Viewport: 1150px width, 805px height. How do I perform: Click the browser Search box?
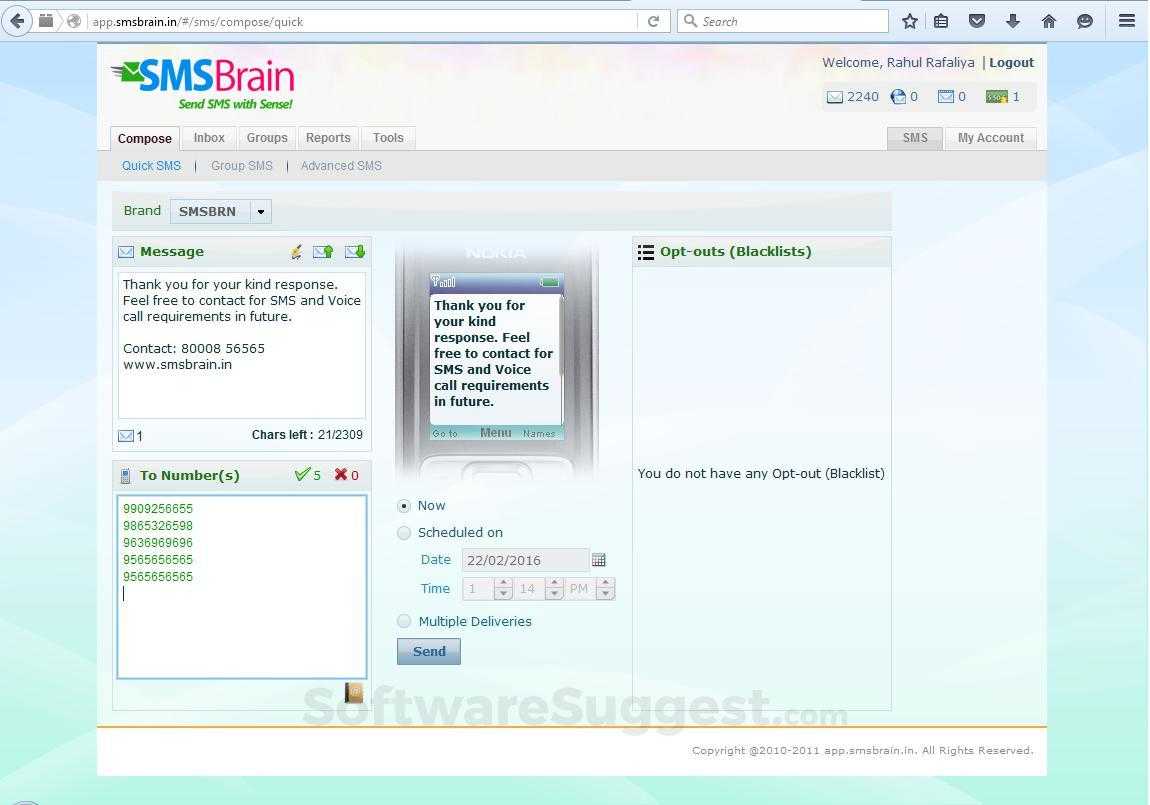pyautogui.click(x=783, y=21)
